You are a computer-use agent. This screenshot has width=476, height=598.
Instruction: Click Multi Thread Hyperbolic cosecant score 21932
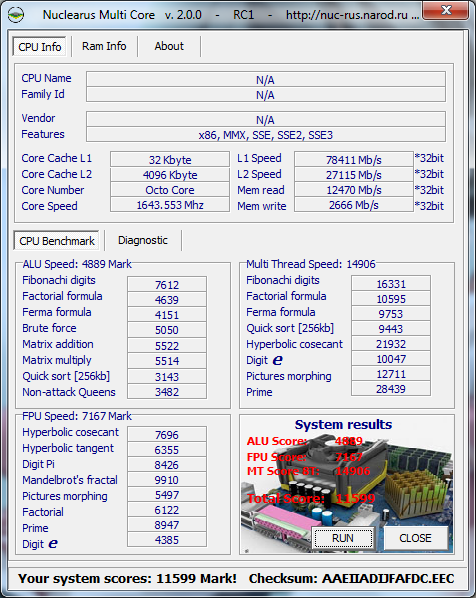point(391,344)
